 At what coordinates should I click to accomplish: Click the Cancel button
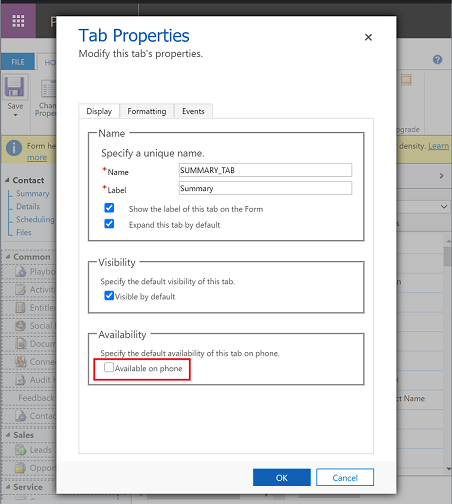pyautogui.click(x=345, y=477)
